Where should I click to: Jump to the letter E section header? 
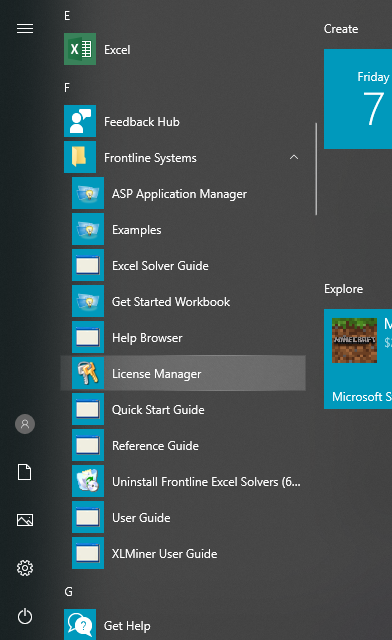[x=67, y=16]
